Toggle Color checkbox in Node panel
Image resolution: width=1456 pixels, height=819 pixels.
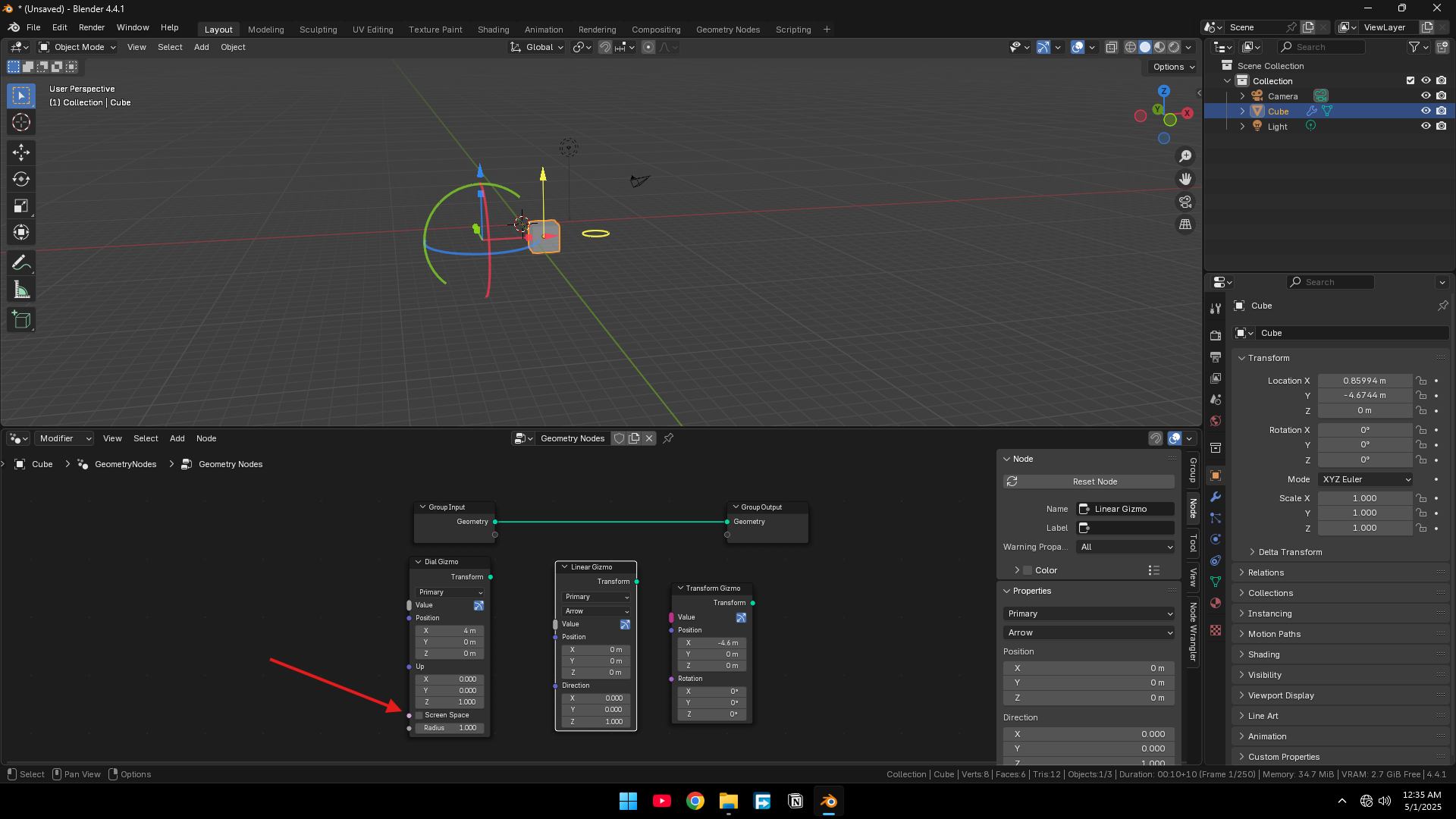pyautogui.click(x=1028, y=570)
